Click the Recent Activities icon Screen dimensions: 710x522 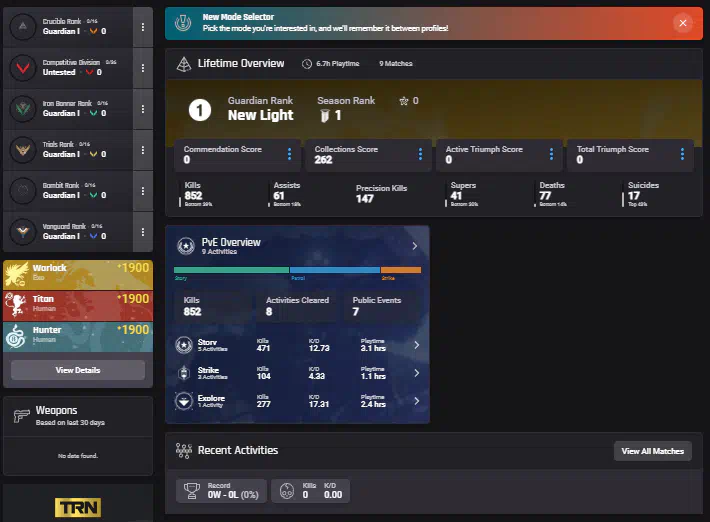tap(184, 450)
